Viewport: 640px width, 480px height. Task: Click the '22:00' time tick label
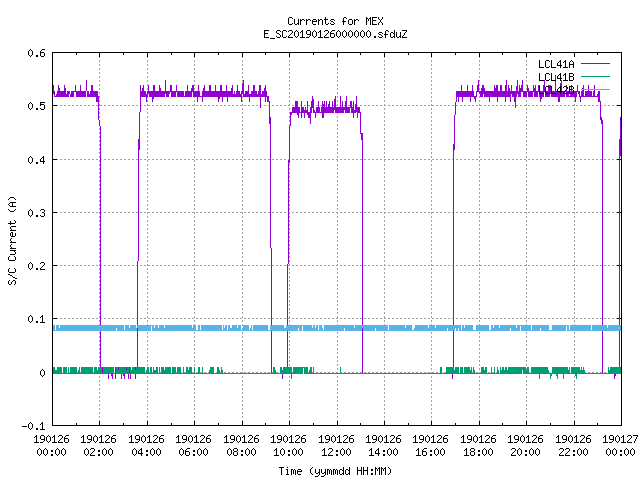pos(573,452)
